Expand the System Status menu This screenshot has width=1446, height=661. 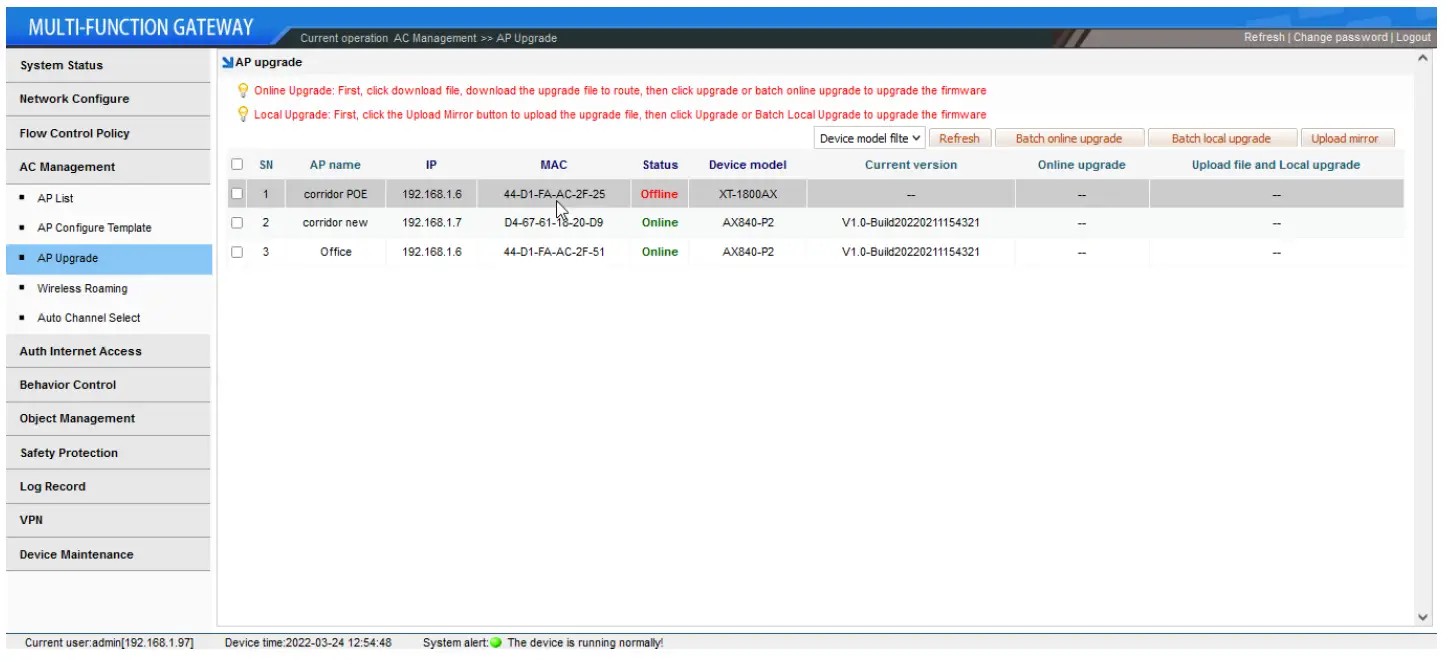tap(108, 65)
